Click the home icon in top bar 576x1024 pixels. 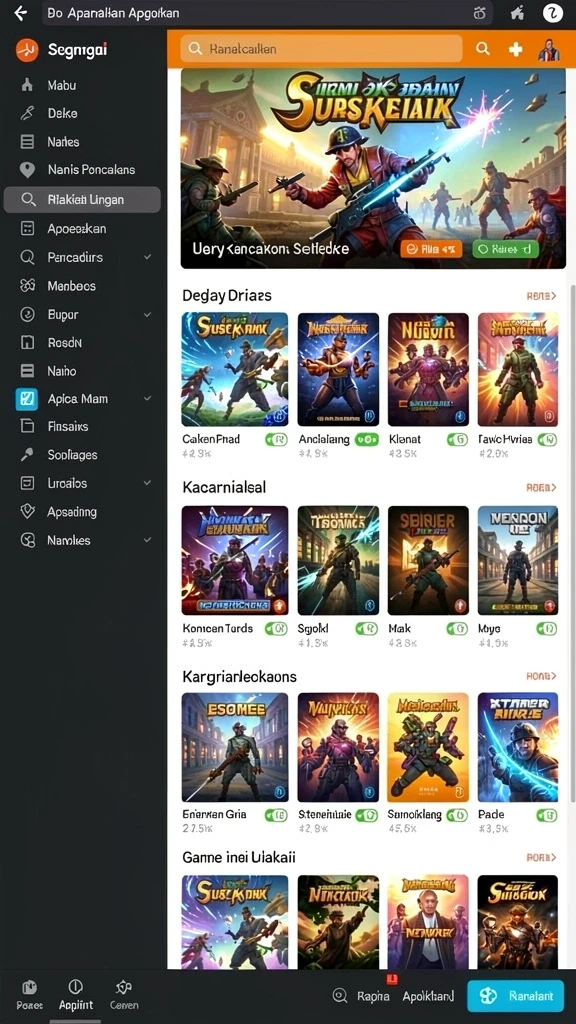point(517,12)
